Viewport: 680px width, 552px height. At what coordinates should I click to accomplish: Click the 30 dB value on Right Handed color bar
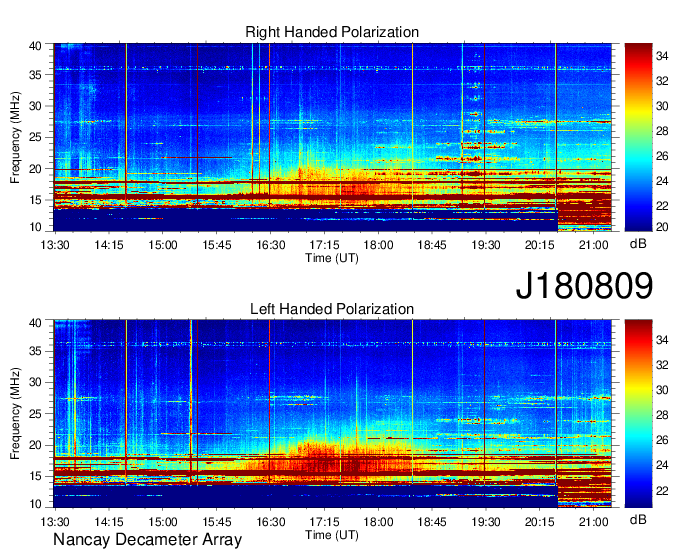coord(662,106)
